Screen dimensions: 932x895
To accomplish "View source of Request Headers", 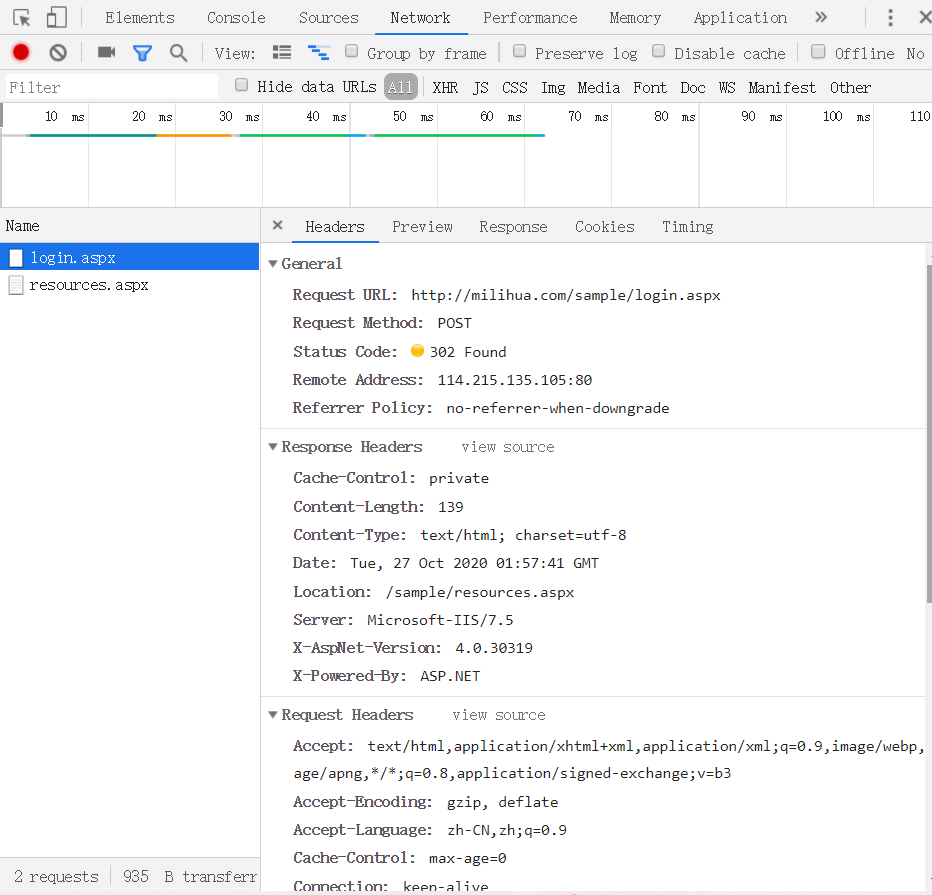I will point(499,716).
